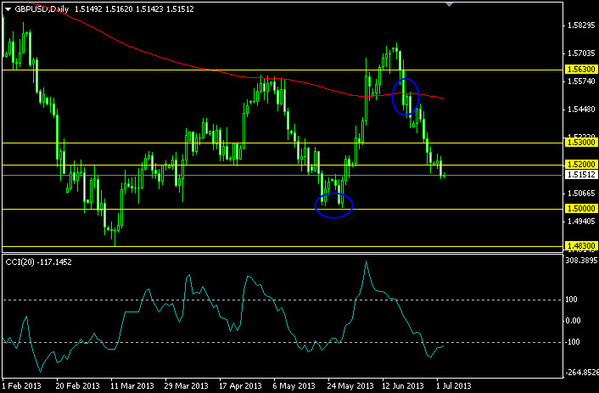Click the 1.48300 yellow price tag
The image size is (599, 393).
581,246
